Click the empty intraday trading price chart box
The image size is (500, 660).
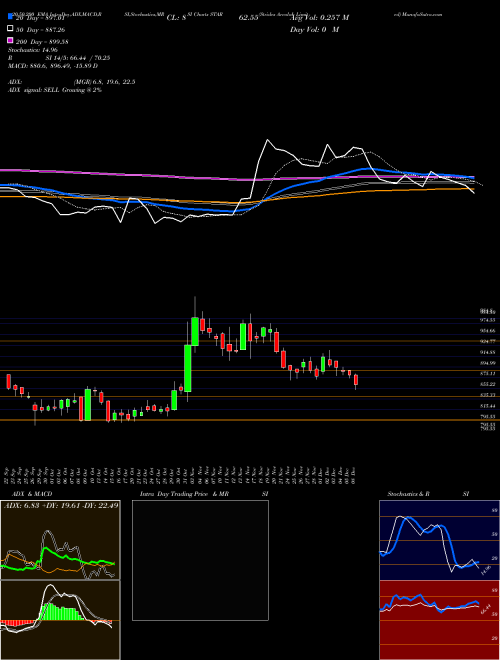click(200, 560)
